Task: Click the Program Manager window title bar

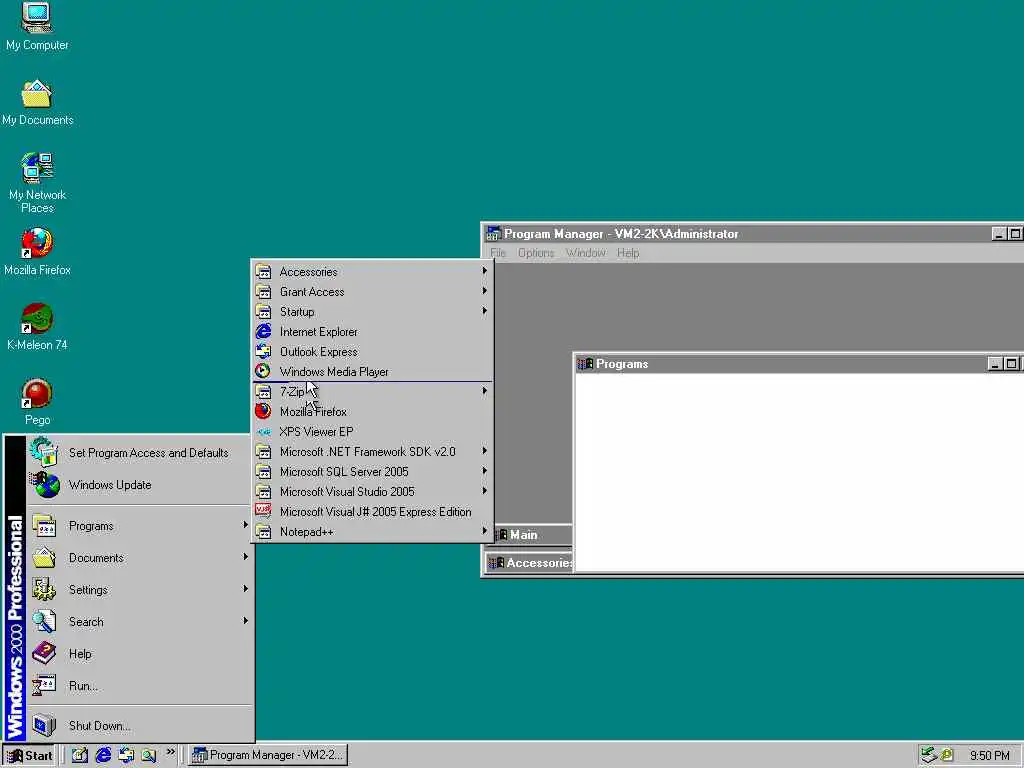Action: (754, 234)
